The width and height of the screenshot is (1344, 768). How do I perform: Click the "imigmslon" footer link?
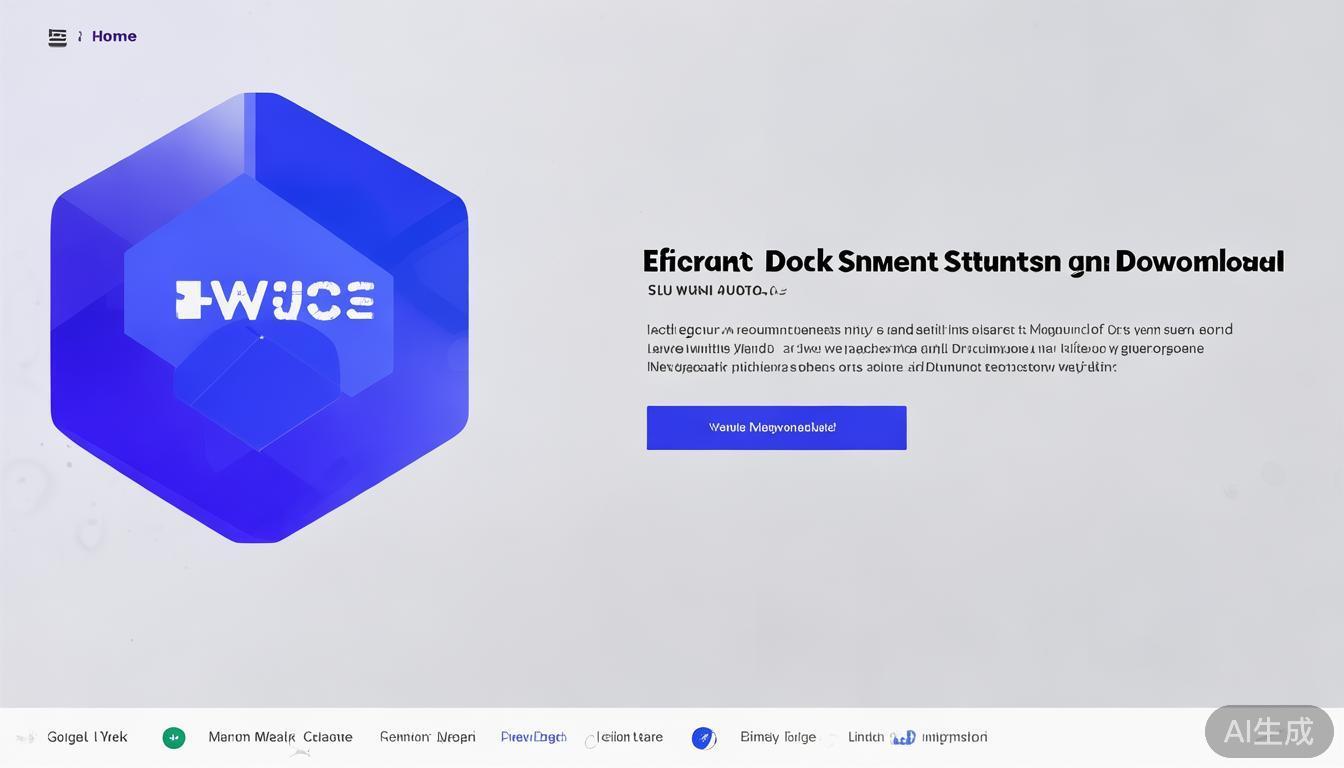pos(954,737)
